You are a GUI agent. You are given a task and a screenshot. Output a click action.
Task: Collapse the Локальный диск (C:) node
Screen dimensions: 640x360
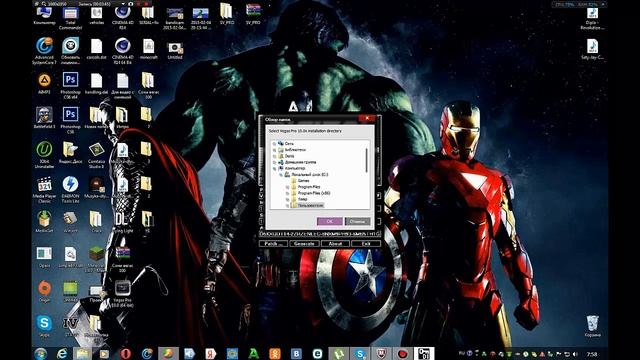(x=281, y=174)
